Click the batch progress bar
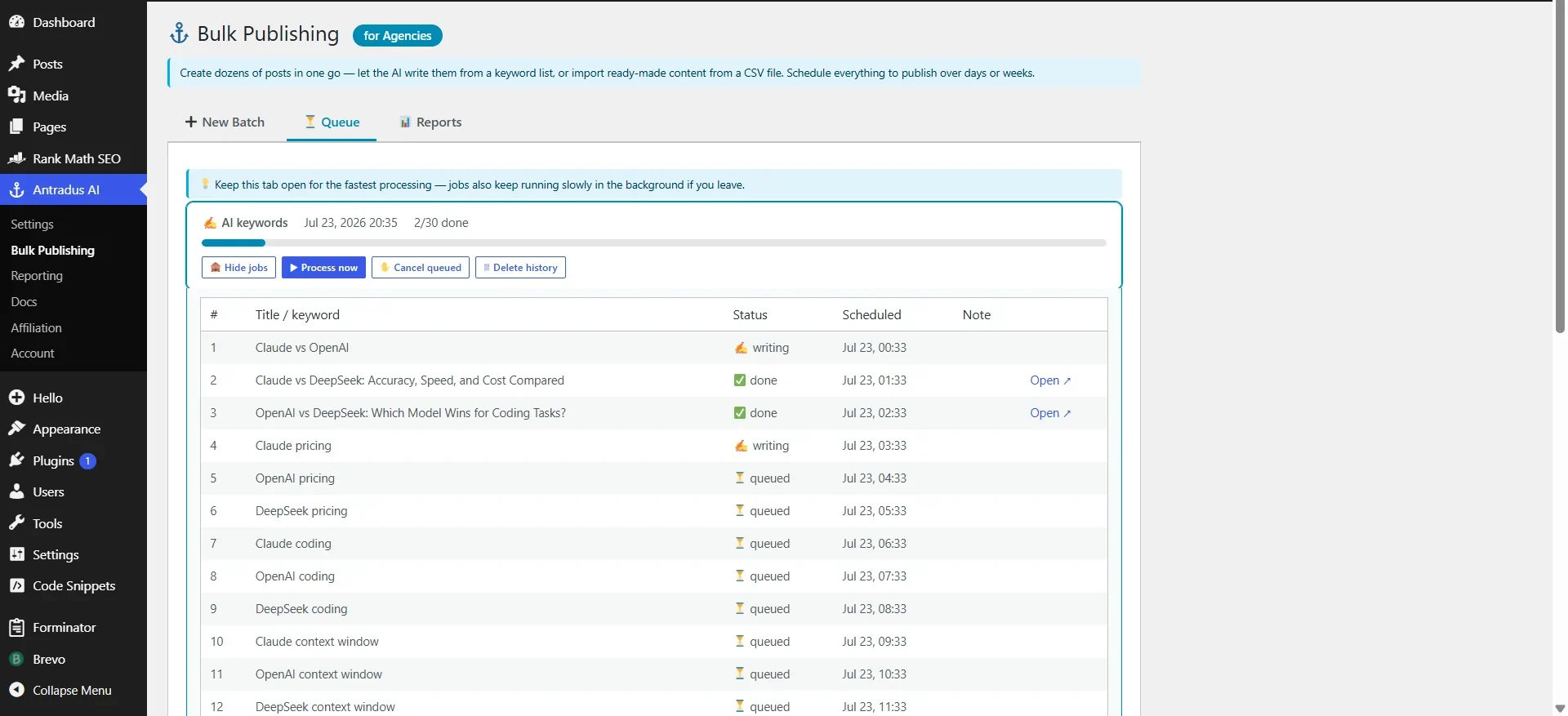Image resolution: width=1568 pixels, height=716 pixels. click(x=654, y=242)
